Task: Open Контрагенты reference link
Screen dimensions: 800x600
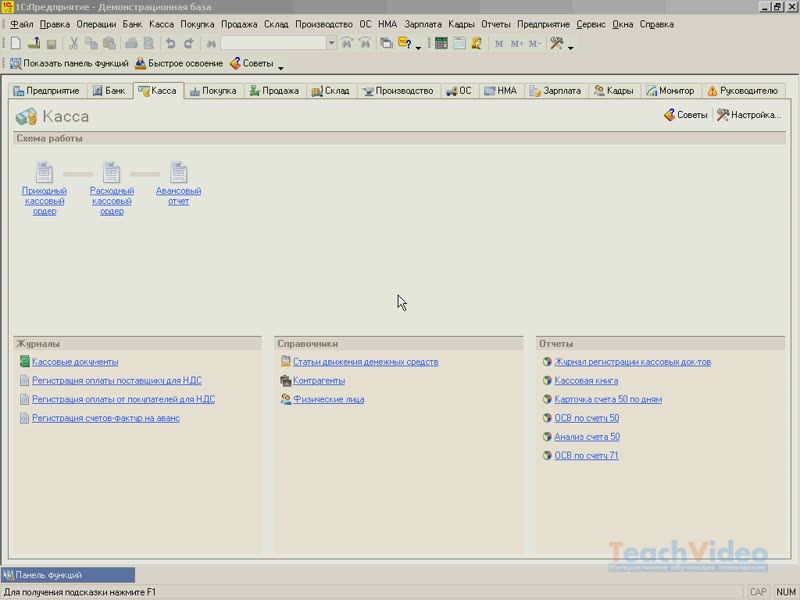Action: 318,381
